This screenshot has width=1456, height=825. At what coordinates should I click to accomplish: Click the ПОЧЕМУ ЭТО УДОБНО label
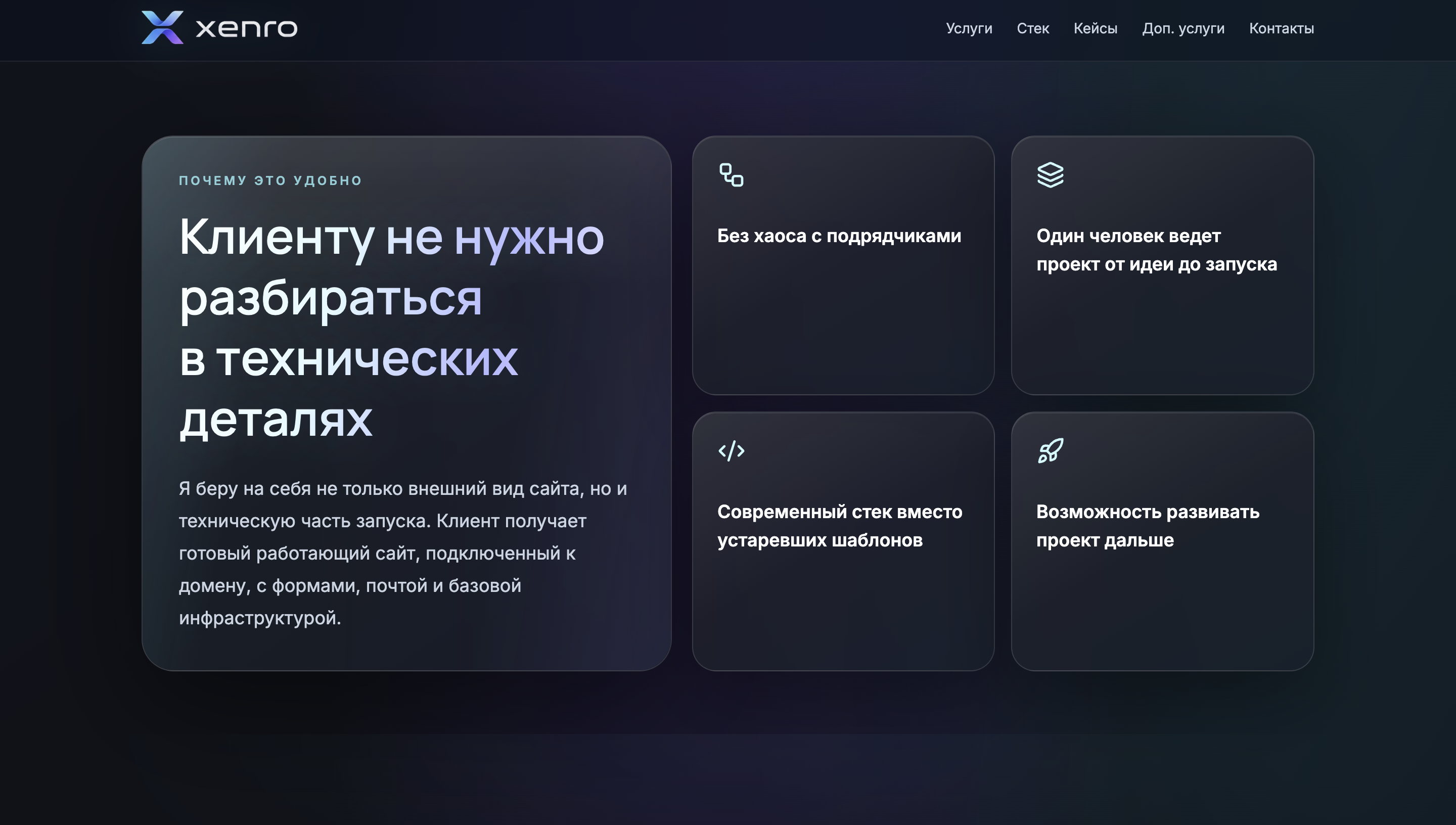point(270,181)
